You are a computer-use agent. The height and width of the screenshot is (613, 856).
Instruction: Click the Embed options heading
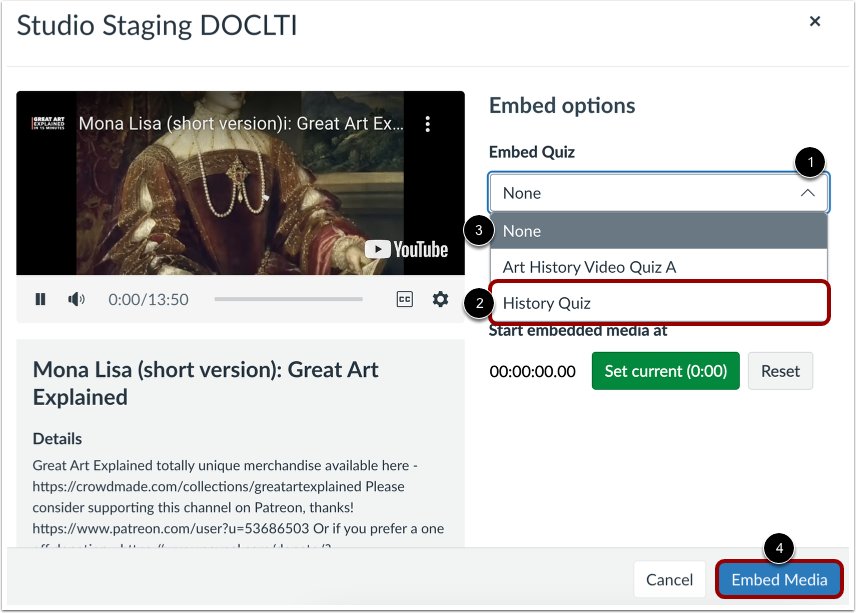562,105
